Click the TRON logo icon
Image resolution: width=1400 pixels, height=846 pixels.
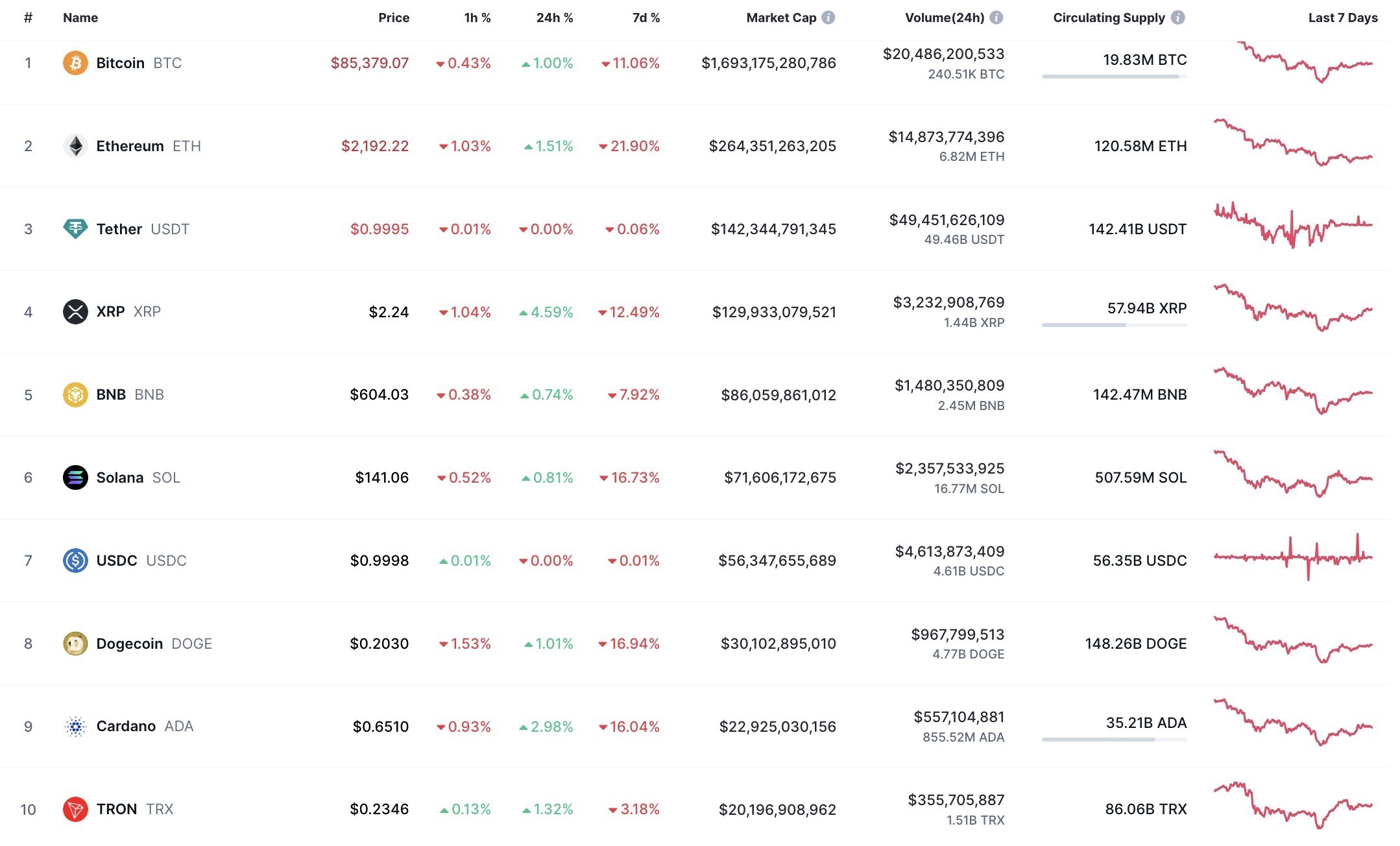[75, 809]
